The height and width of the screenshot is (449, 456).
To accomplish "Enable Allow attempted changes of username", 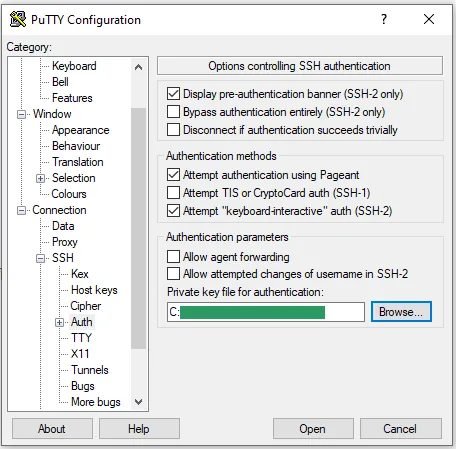I will [x=173, y=274].
